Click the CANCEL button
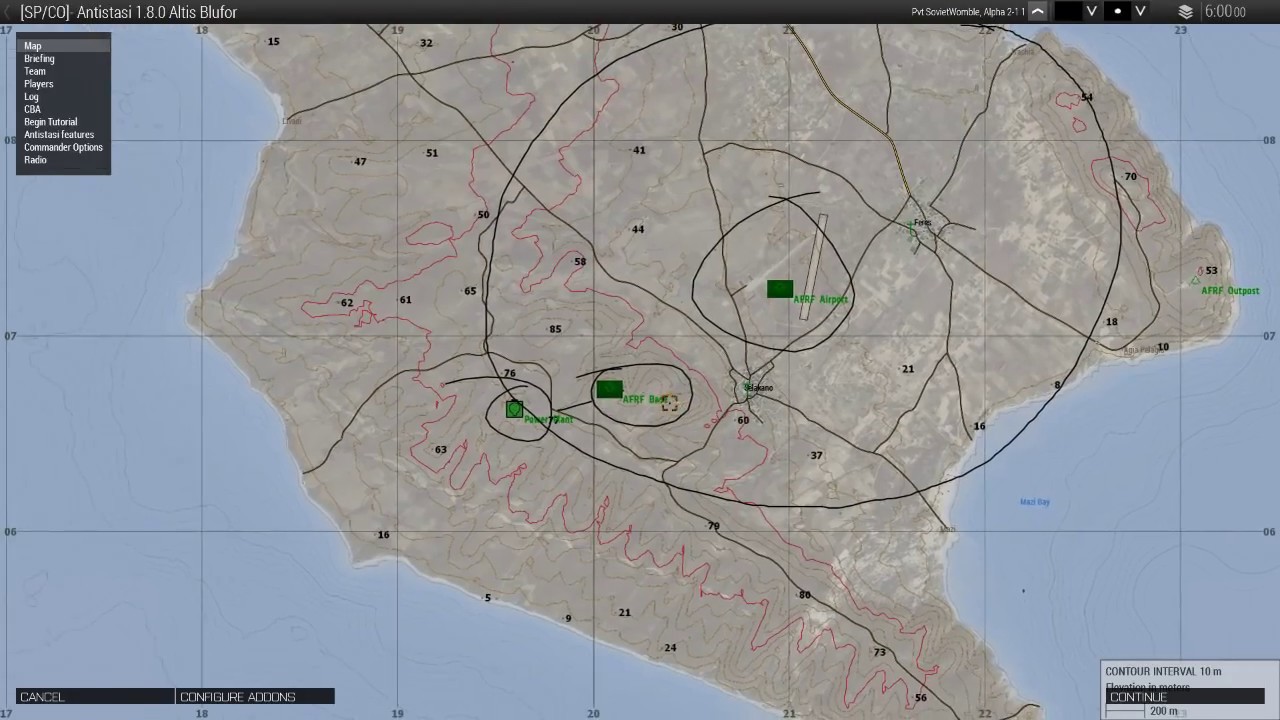The width and height of the screenshot is (1280, 720). 95,697
